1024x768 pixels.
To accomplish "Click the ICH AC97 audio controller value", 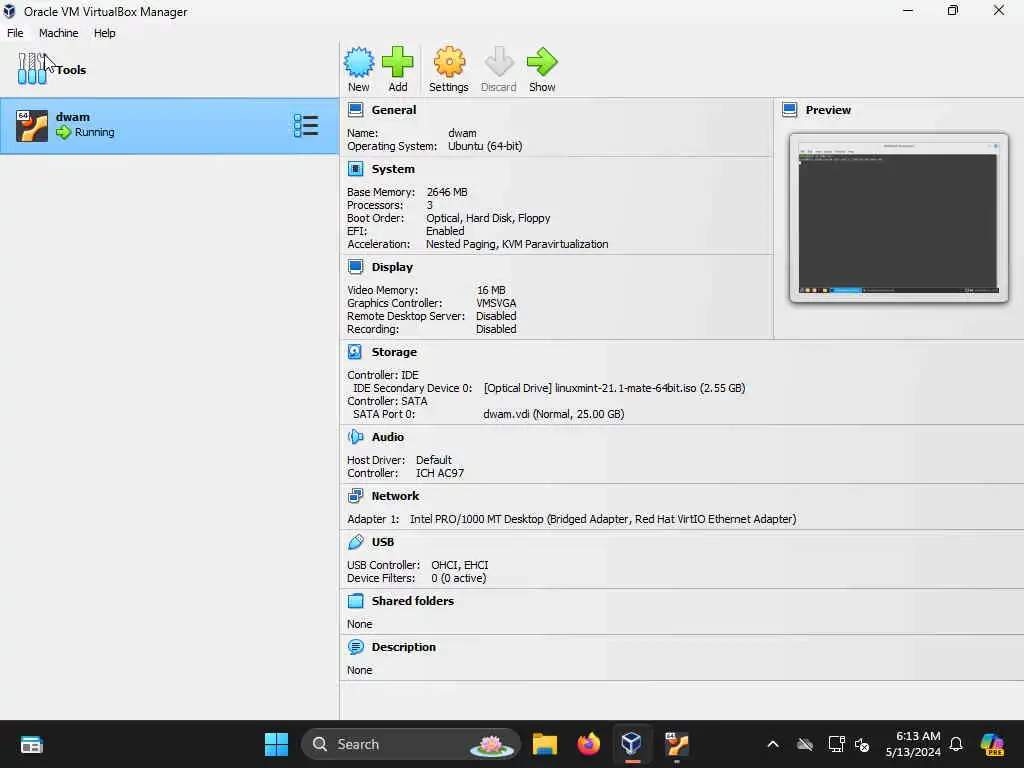I will coord(440,473).
